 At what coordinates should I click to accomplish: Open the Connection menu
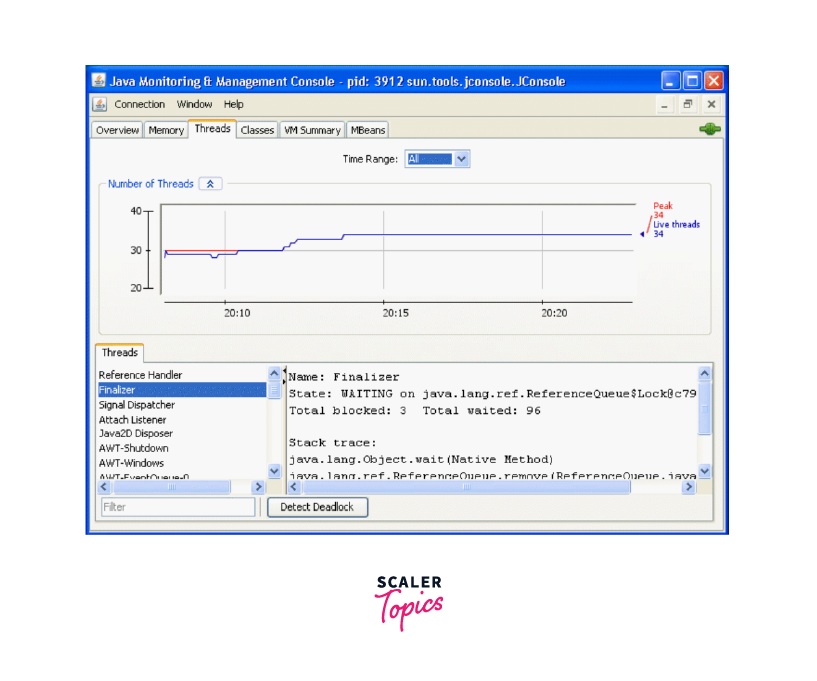click(139, 104)
